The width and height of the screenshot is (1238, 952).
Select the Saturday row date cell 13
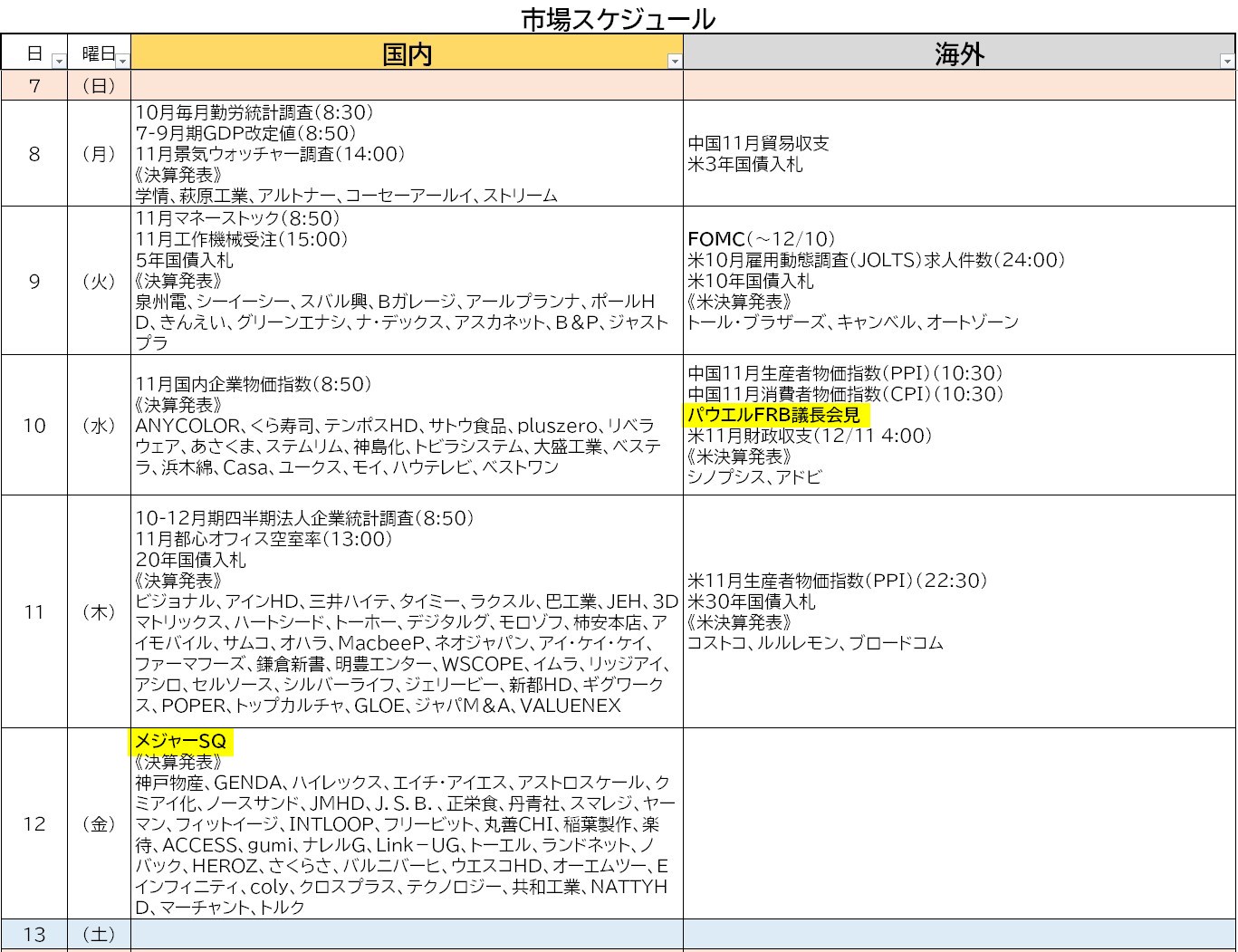coord(34,934)
